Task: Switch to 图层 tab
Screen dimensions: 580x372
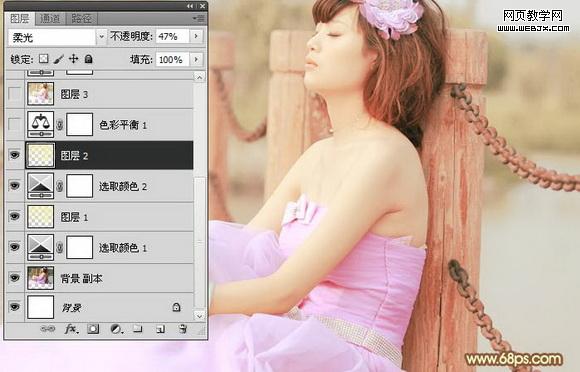Action: pos(20,18)
